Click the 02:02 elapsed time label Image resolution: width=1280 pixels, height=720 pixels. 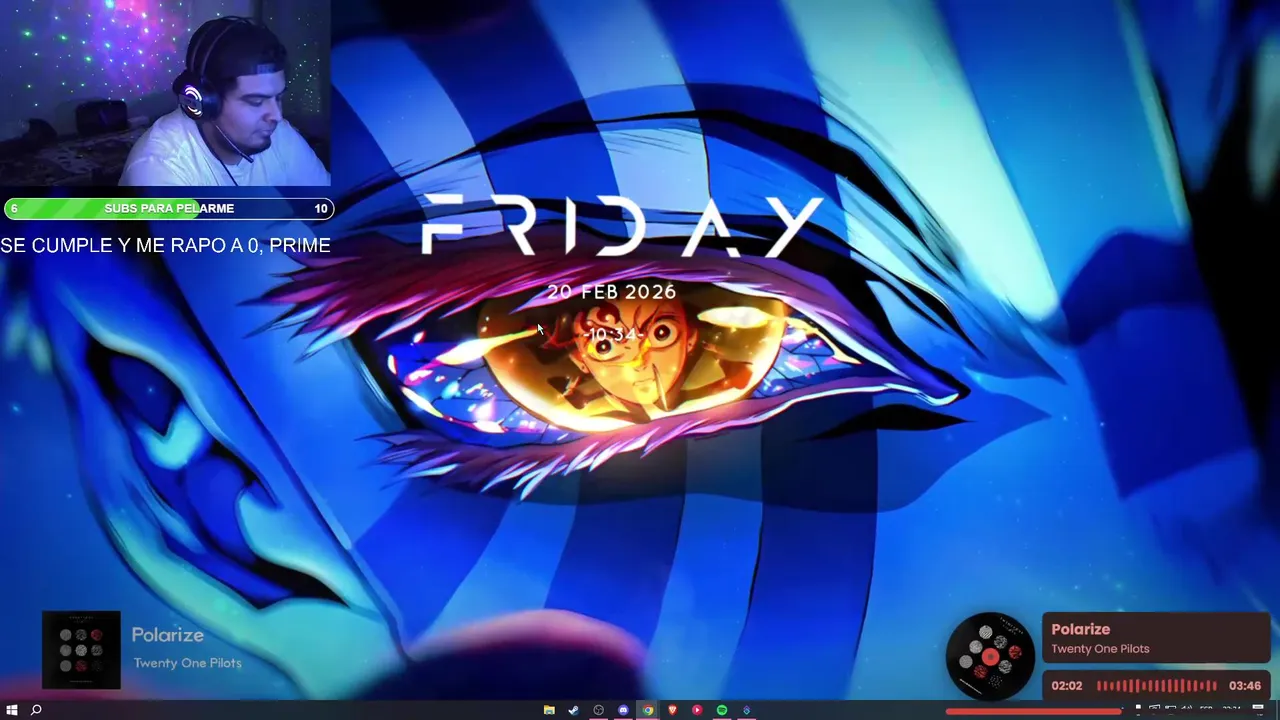(x=1067, y=686)
